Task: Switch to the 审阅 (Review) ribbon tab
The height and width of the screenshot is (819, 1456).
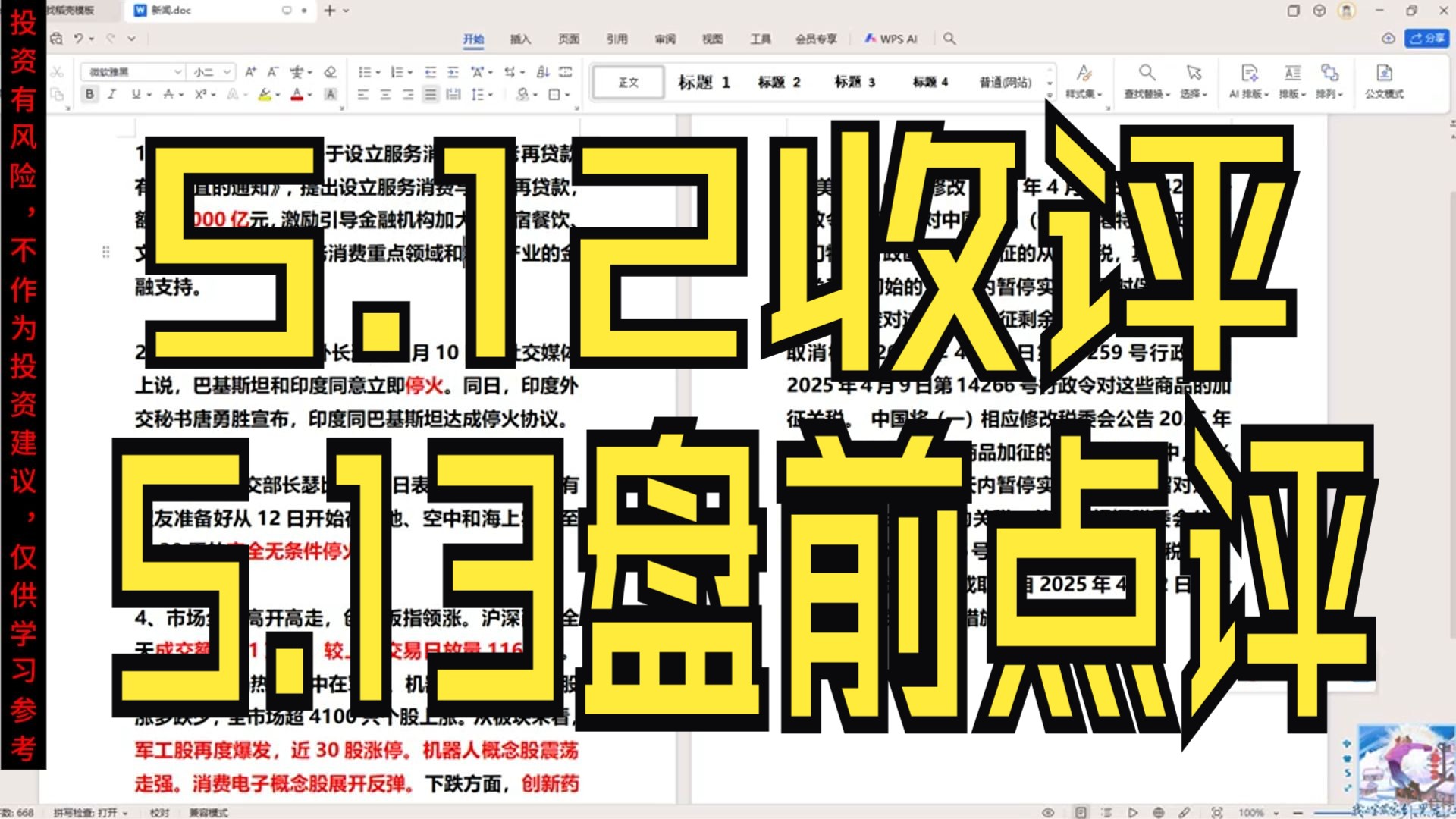Action: pos(665,39)
